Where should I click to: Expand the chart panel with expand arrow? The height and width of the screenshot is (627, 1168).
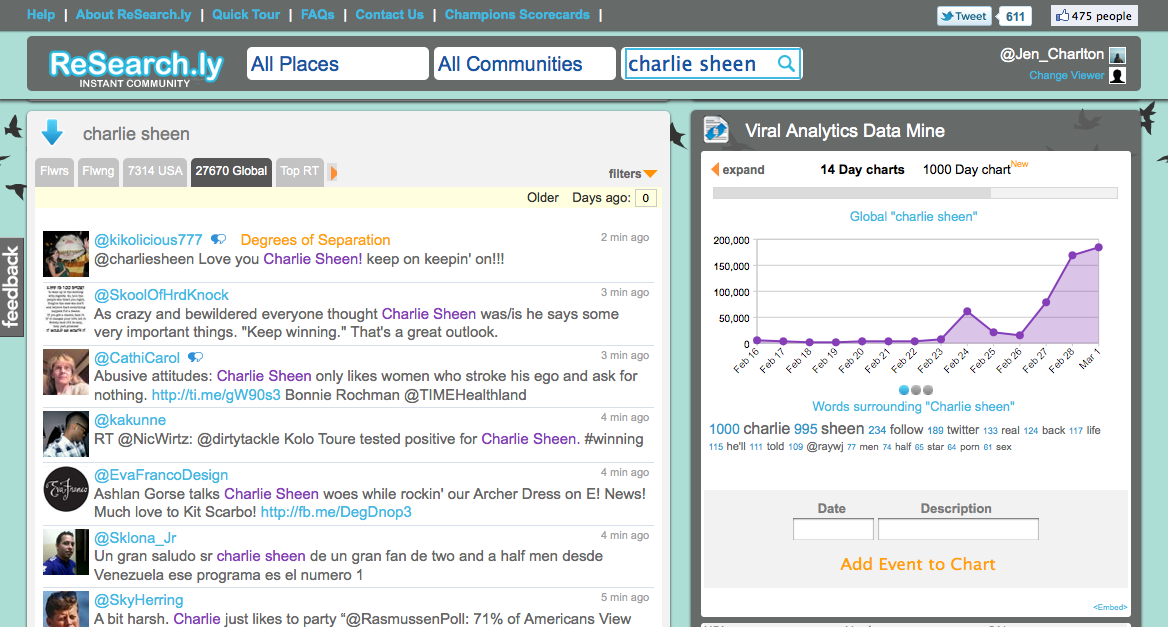[x=738, y=170]
